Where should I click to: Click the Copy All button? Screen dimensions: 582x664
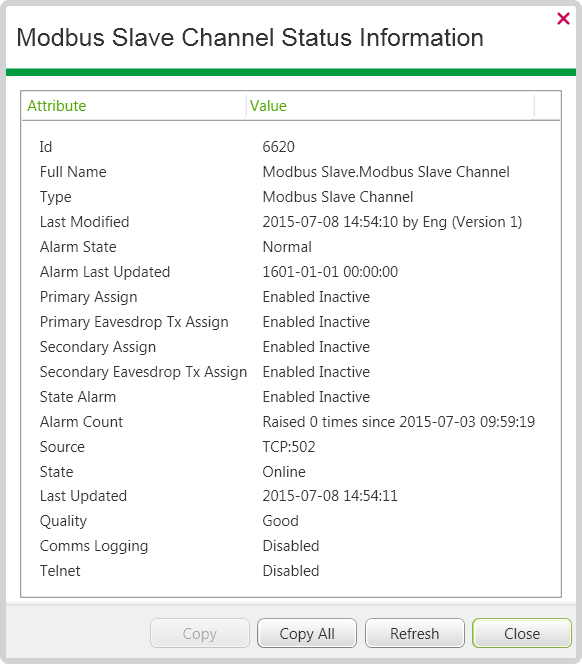point(307,633)
